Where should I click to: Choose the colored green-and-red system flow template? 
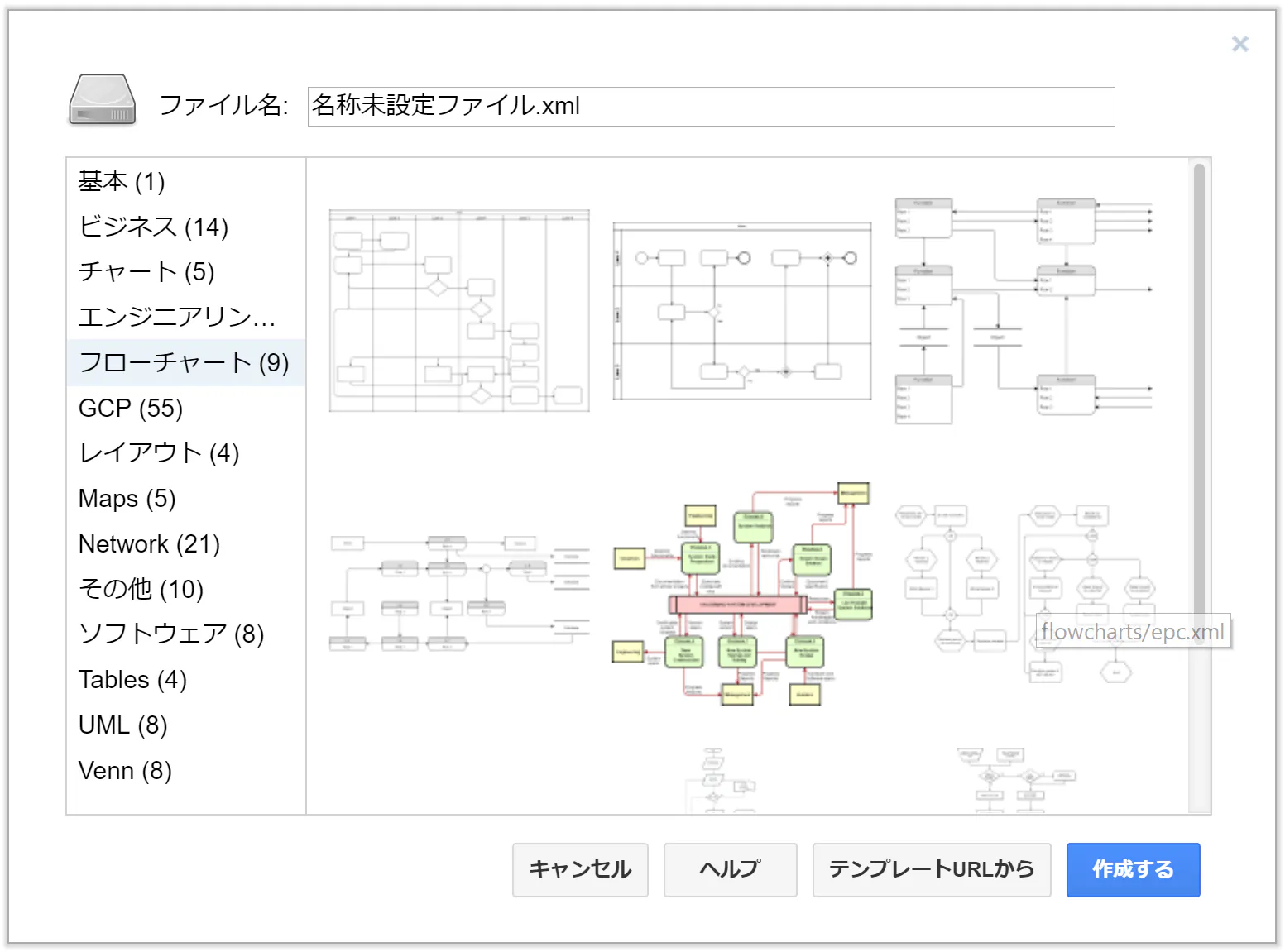(x=742, y=594)
